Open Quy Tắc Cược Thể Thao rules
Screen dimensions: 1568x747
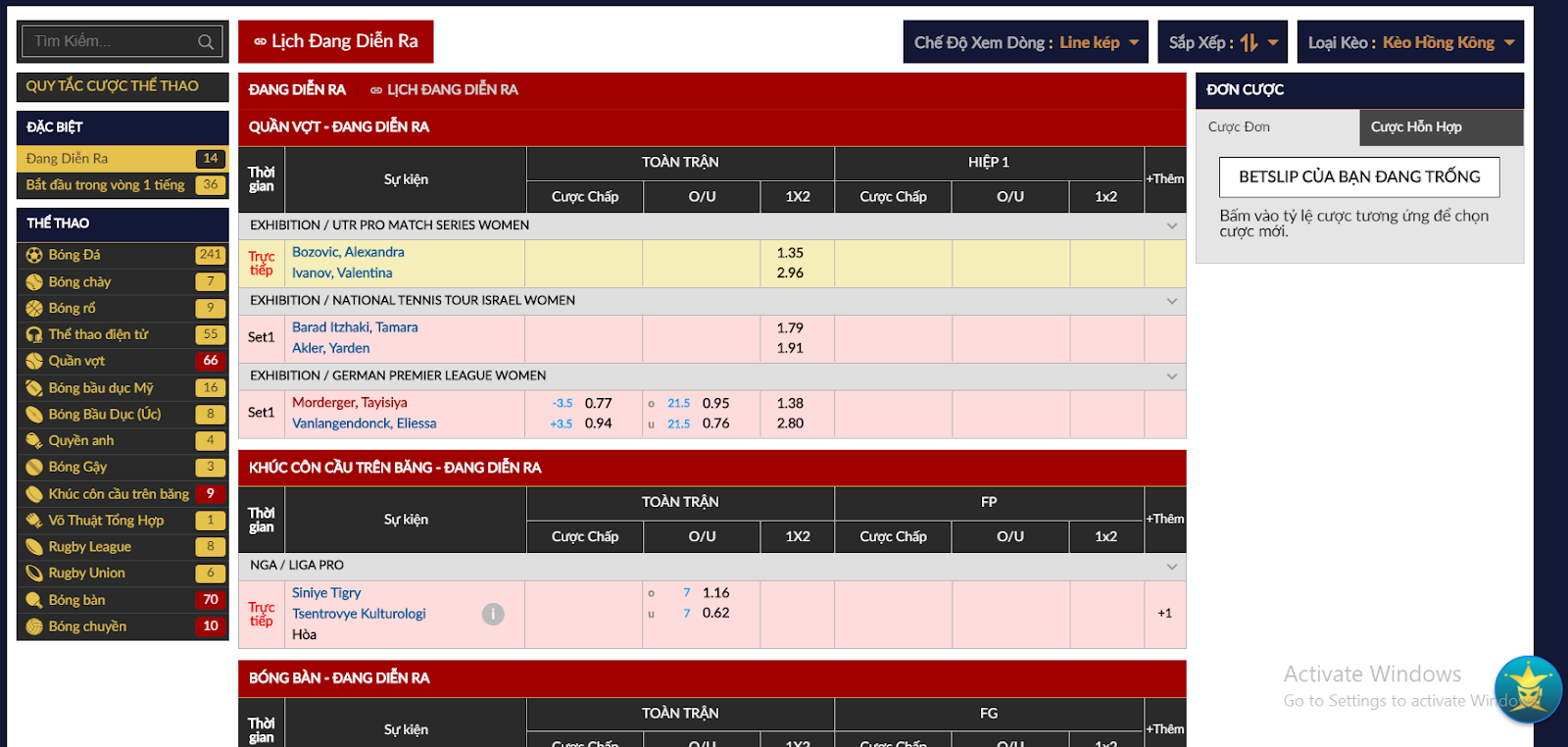pos(122,86)
